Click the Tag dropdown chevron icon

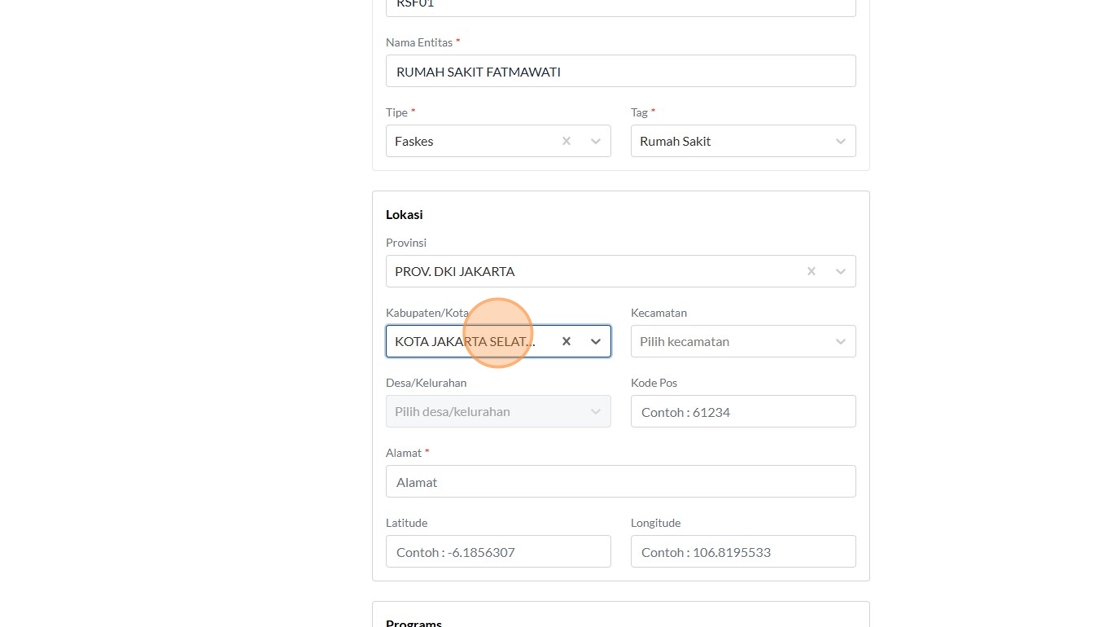click(x=841, y=141)
